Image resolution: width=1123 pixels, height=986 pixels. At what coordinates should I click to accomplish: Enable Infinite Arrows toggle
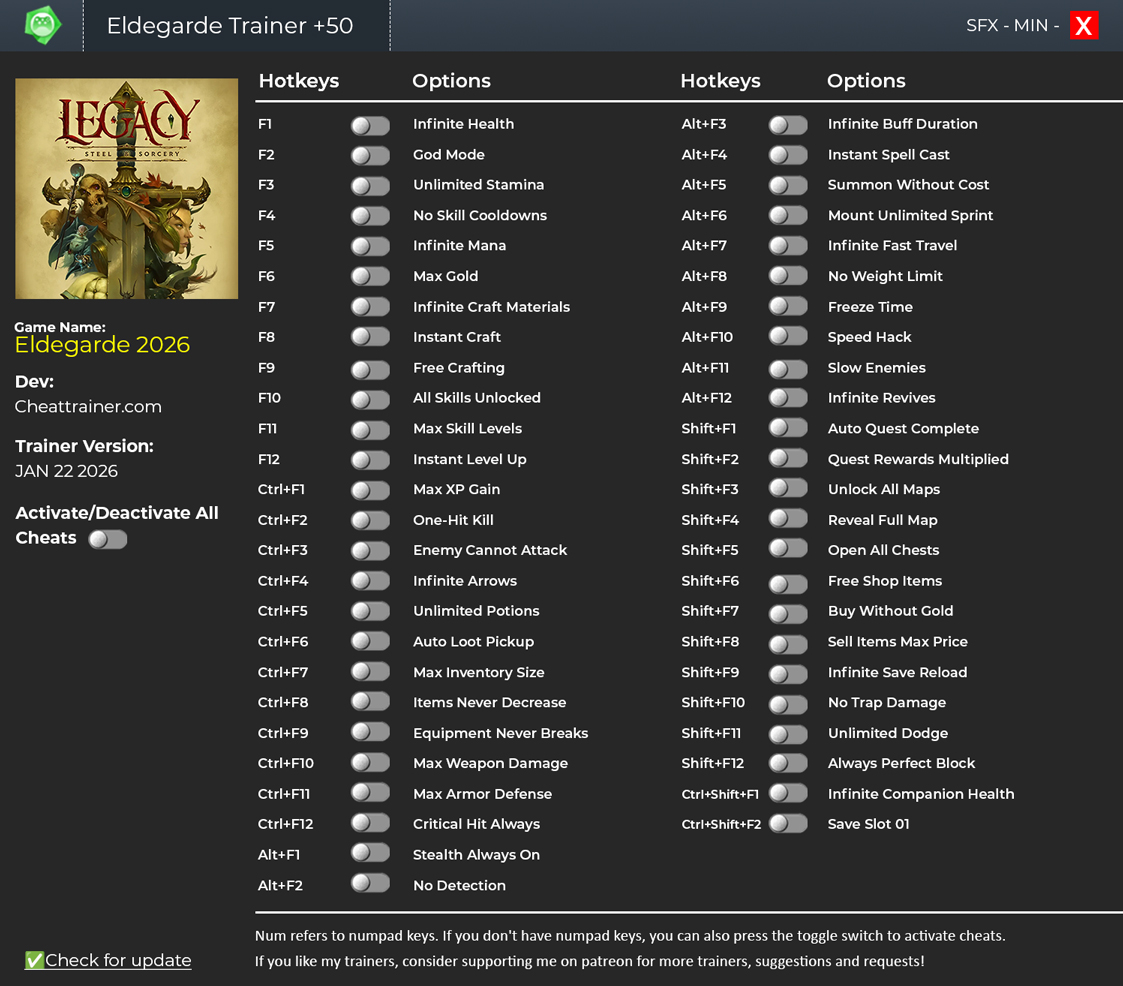pos(370,581)
